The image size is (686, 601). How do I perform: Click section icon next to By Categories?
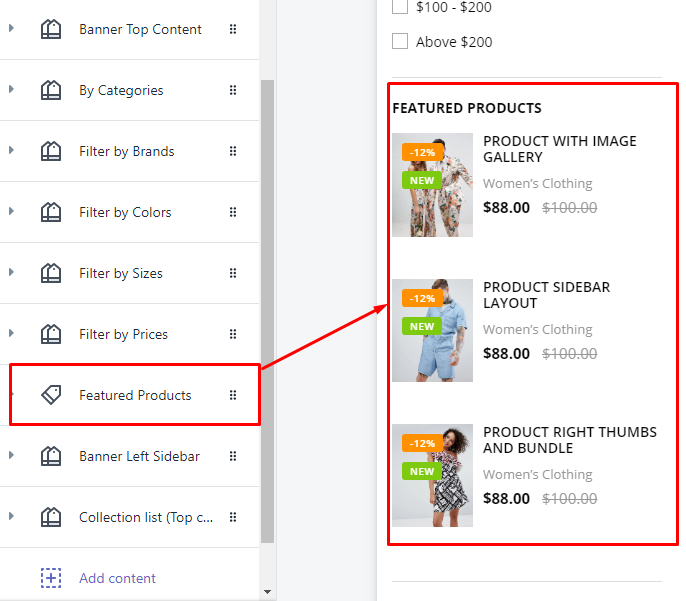pyautogui.click(x=51, y=90)
